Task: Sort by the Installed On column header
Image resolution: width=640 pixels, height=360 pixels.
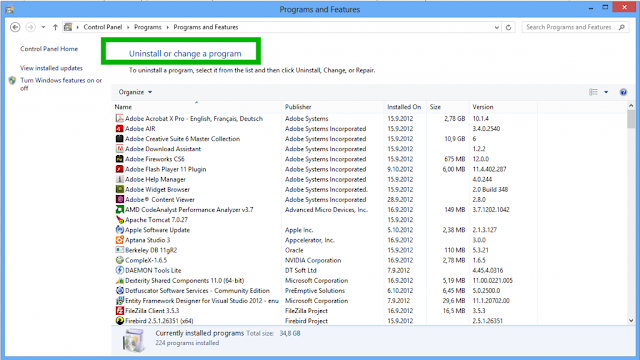Action: click(404, 107)
